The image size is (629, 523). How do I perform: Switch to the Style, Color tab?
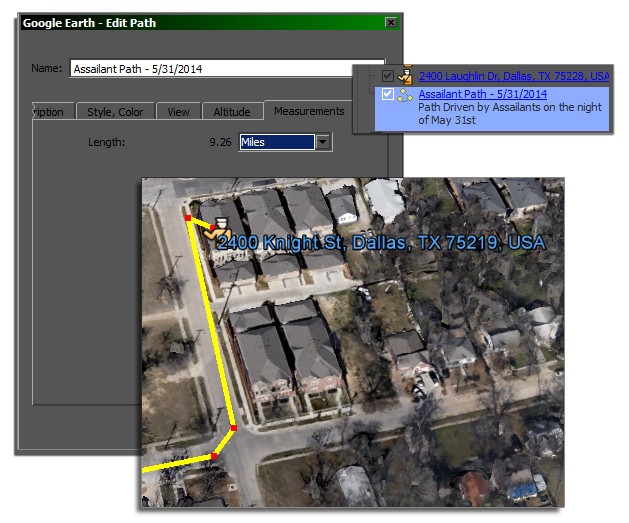[x=115, y=112]
